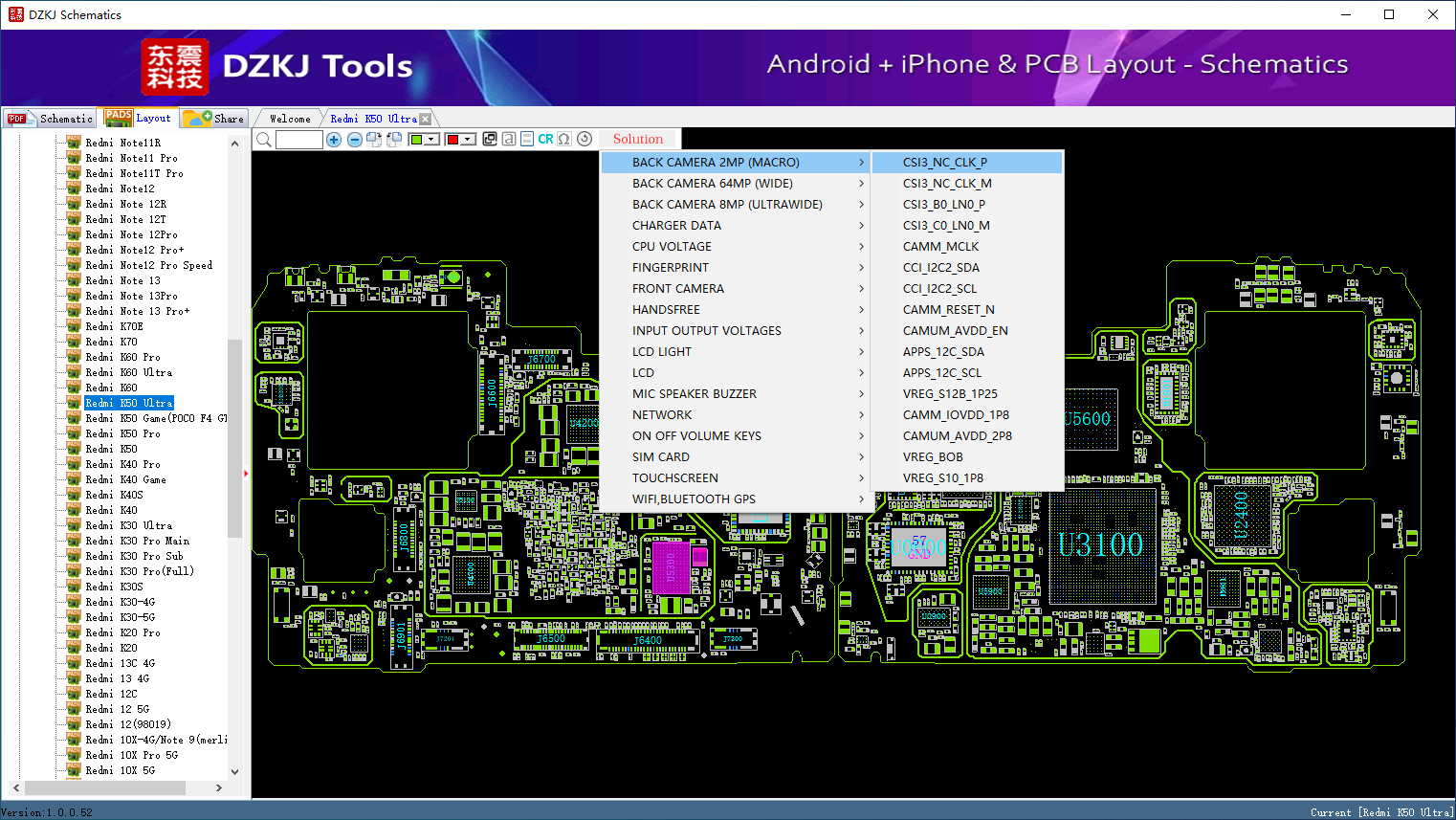This screenshot has height=820, width=1456.
Task: Expand BACK CAMERA 8MP (ULTRAWIDE) submenu
Action: (735, 205)
